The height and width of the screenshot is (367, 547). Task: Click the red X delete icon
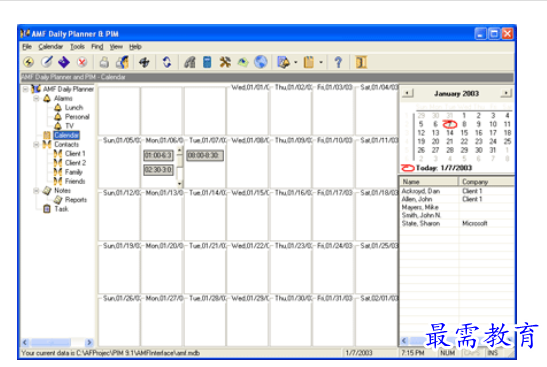pyautogui.click(x=82, y=62)
